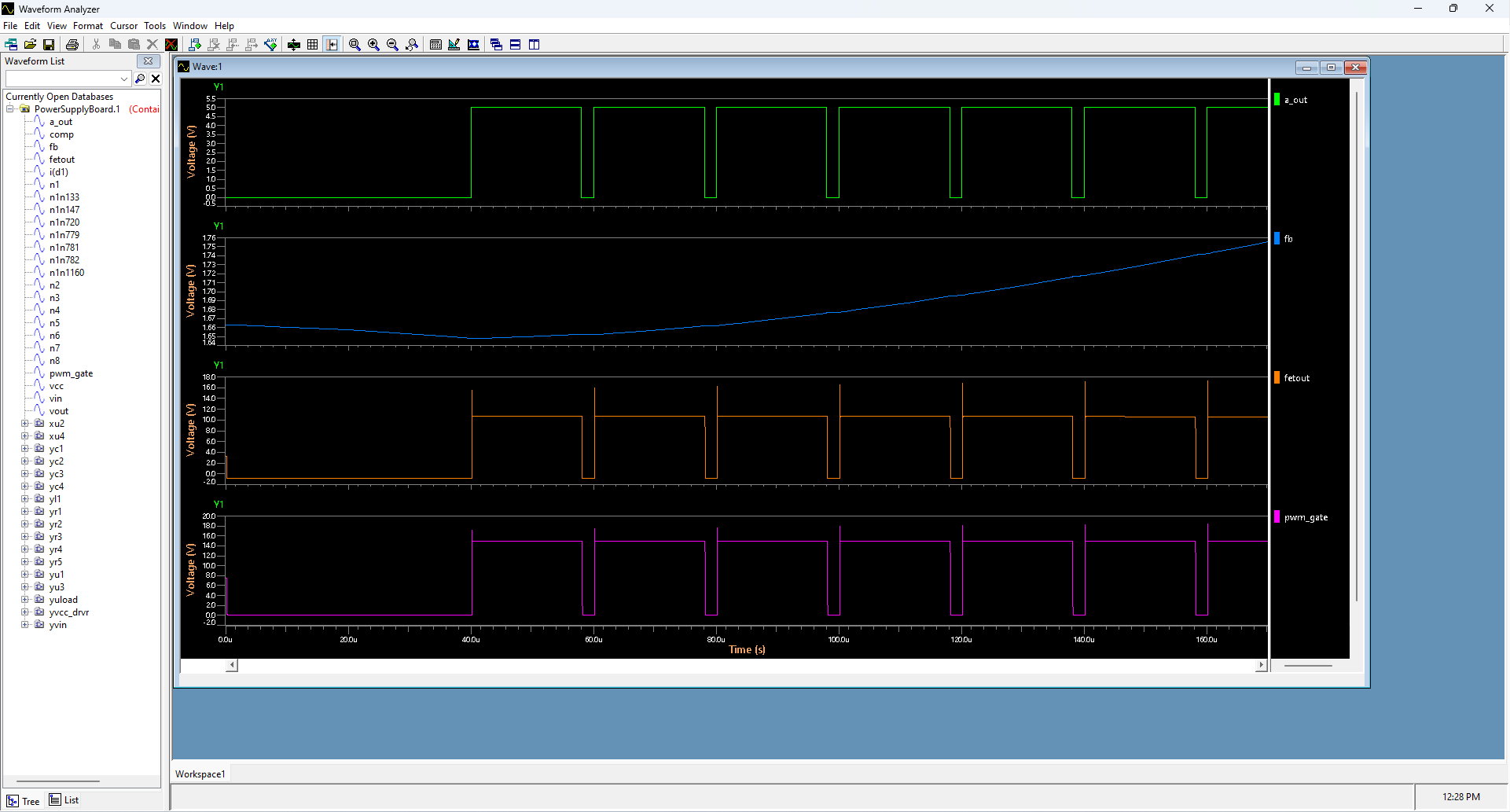Click the move cursor left icon
This screenshot has height=812, width=1510.
click(233, 45)
